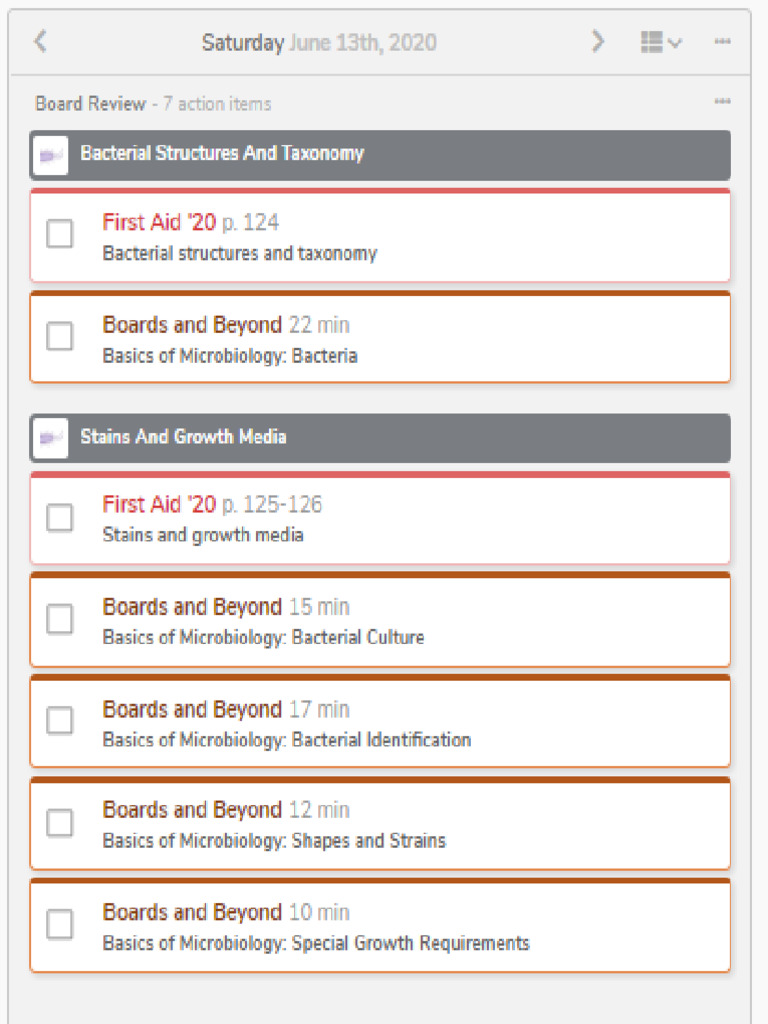Image resolution: width=768 pixels, height=1024 pixels.
Task: Open the Saturday June 13th, 2020 date
Action: coord(319,43)
